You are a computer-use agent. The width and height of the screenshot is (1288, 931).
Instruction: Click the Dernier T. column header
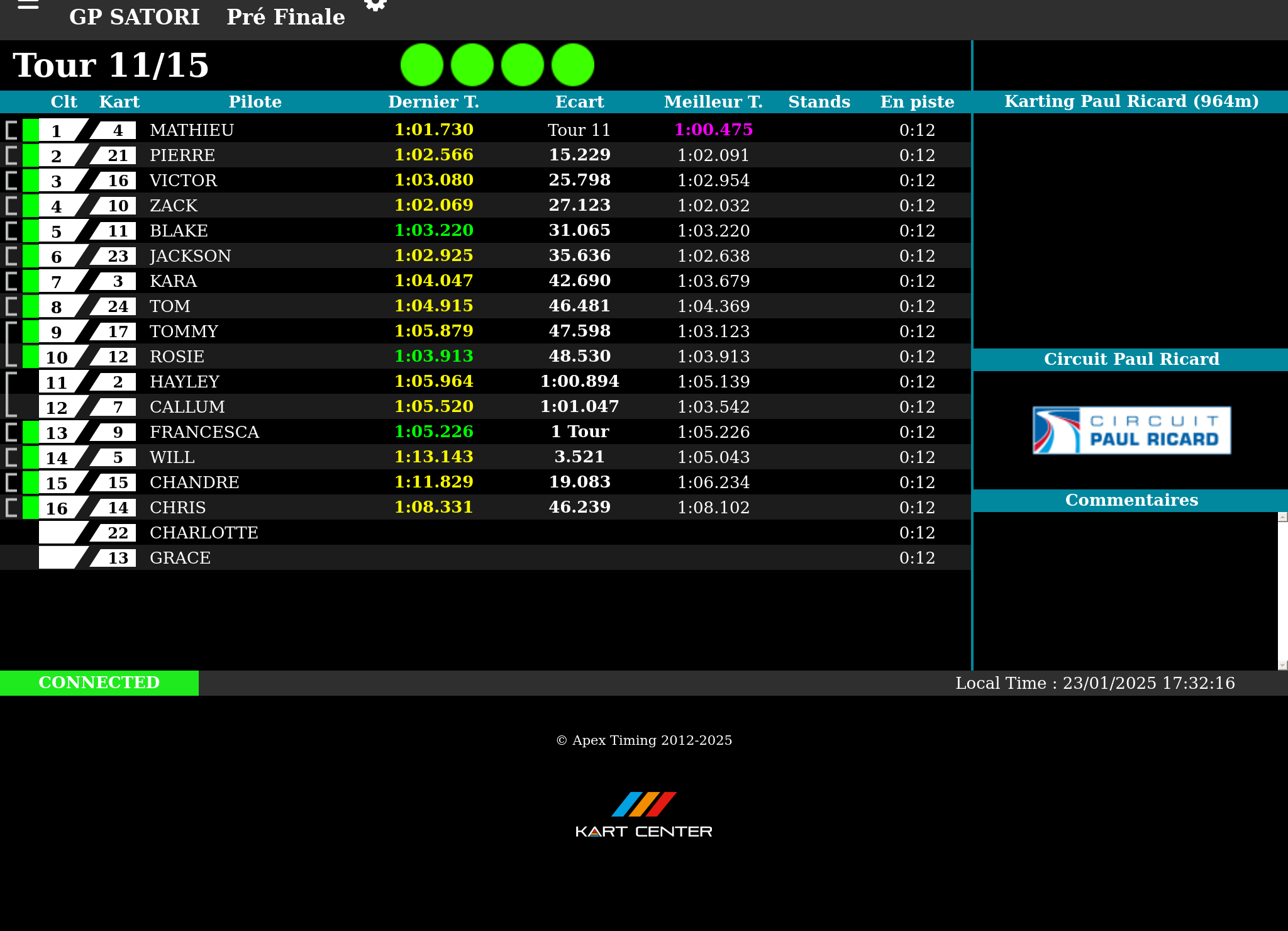pos(433,102)
